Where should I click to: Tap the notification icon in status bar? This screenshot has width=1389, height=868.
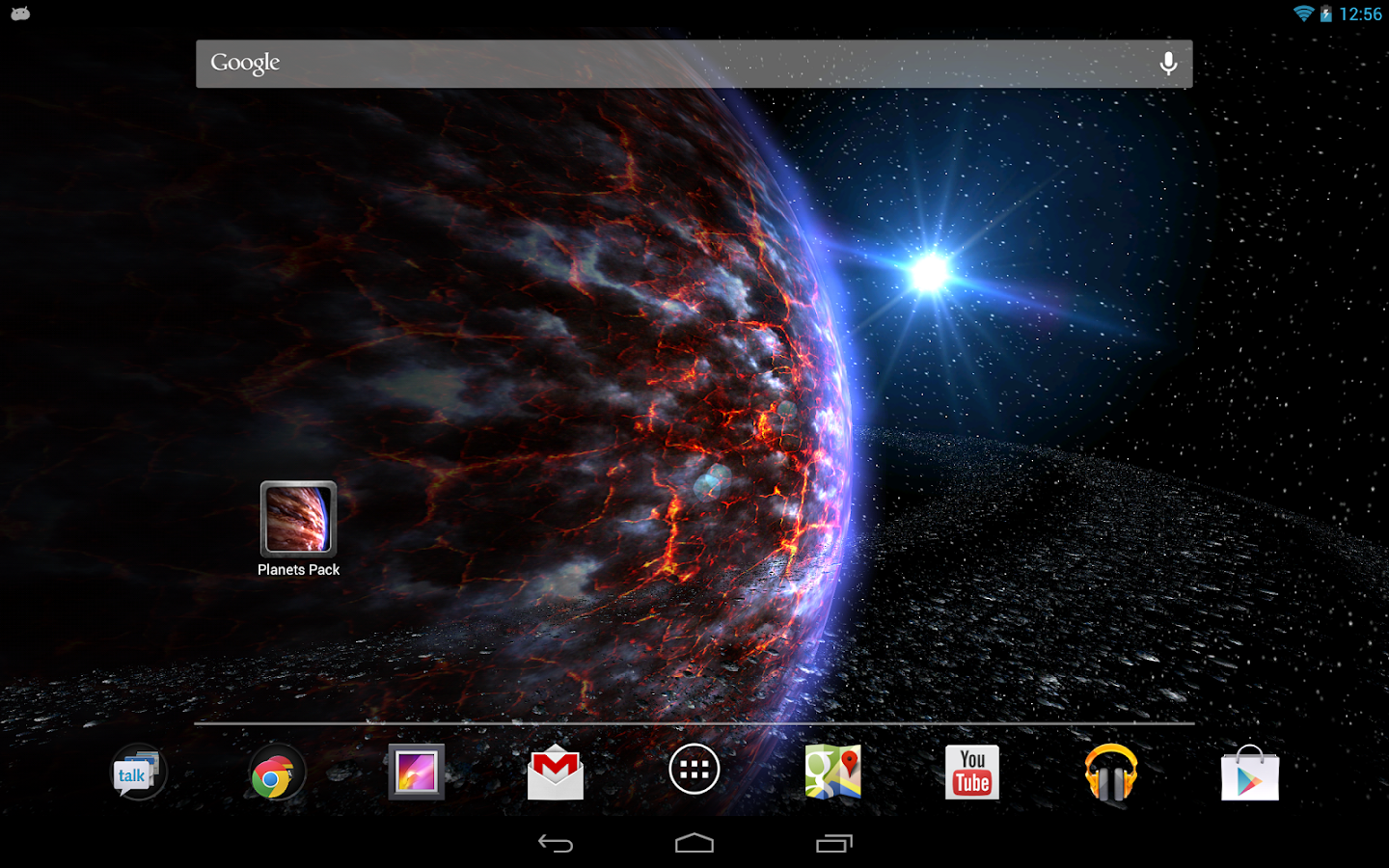[x=20, y=14]
